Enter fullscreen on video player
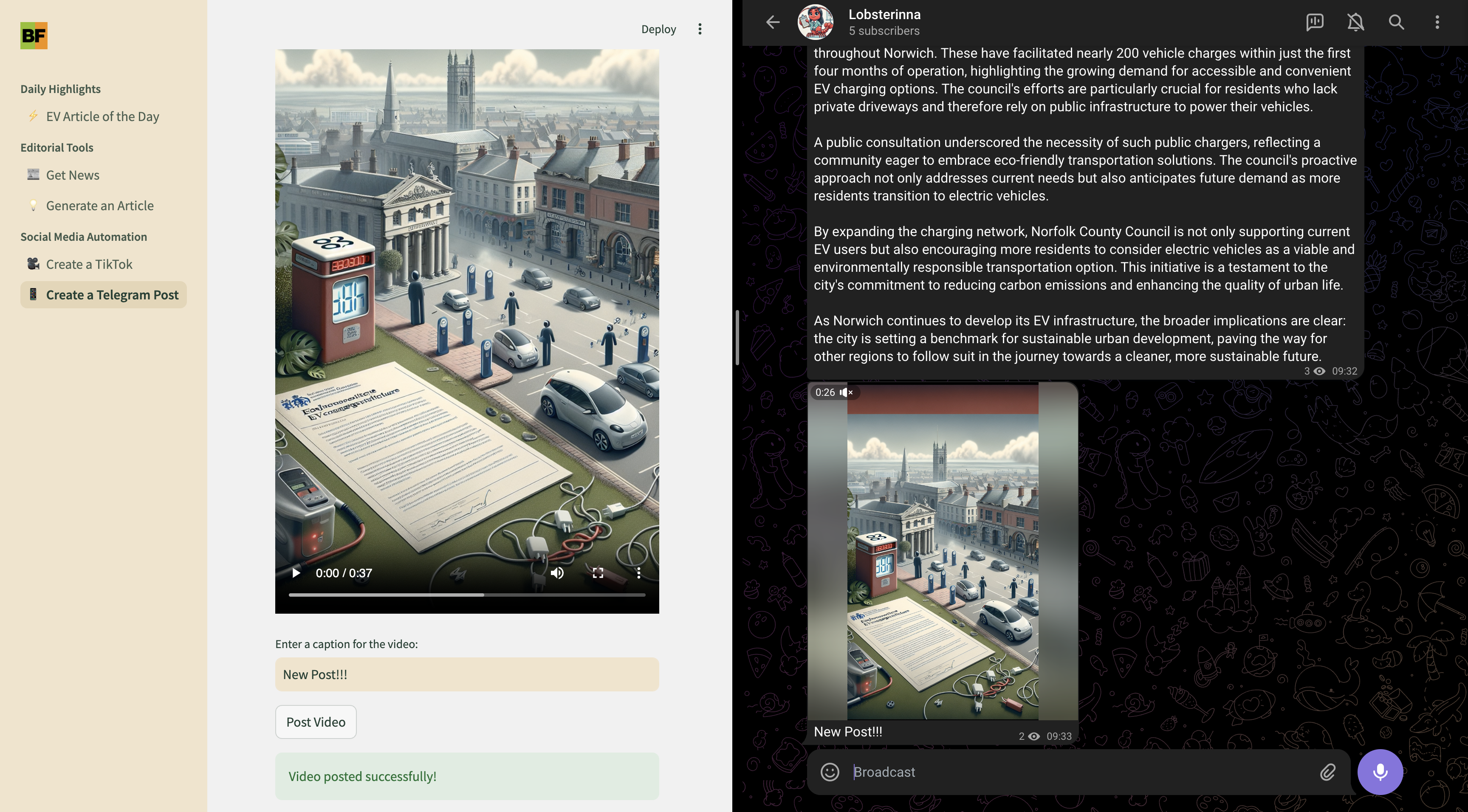Viewport: 1468px width, 812px height. tap(598, 572)
